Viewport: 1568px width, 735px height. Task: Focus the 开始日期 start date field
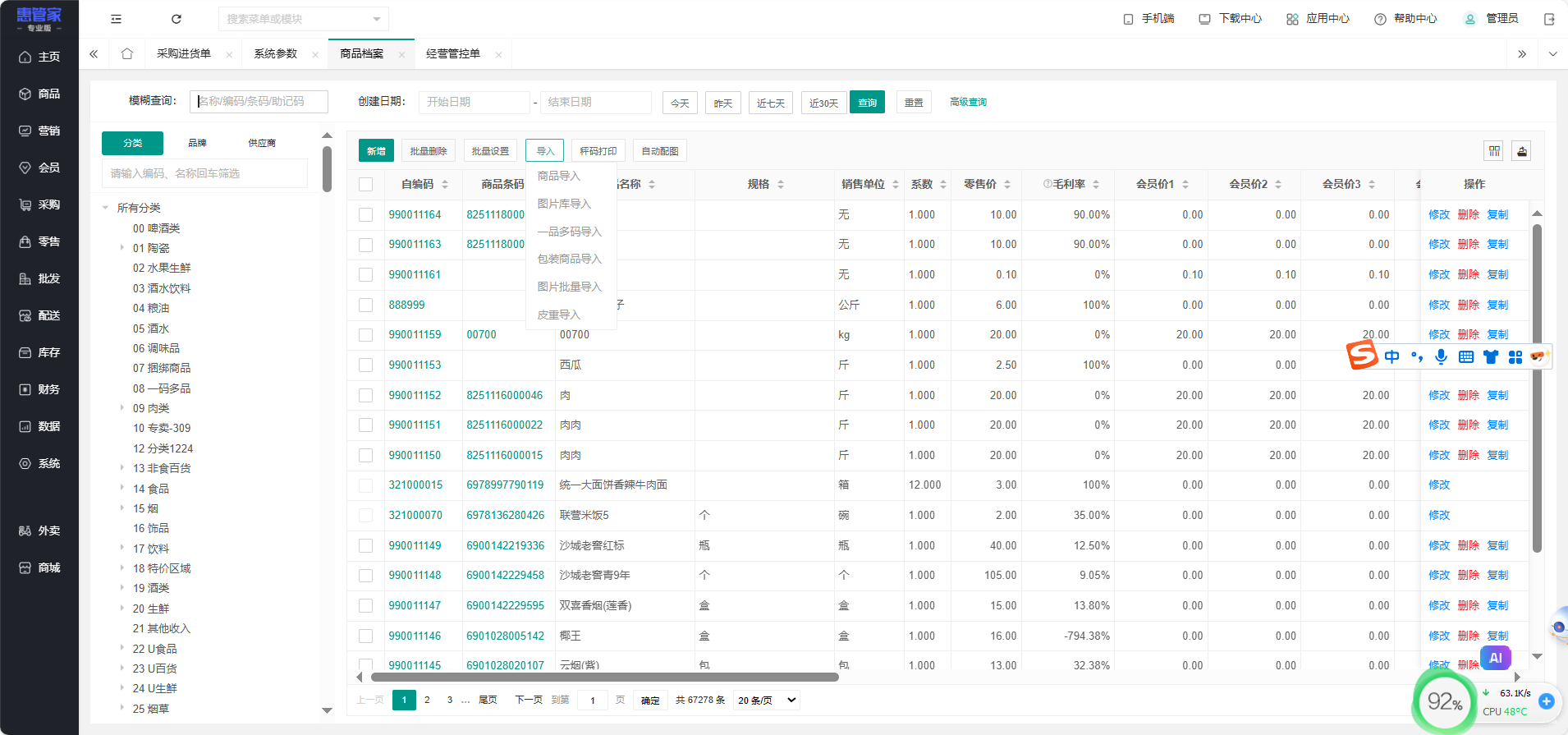(x=475, y=103)
